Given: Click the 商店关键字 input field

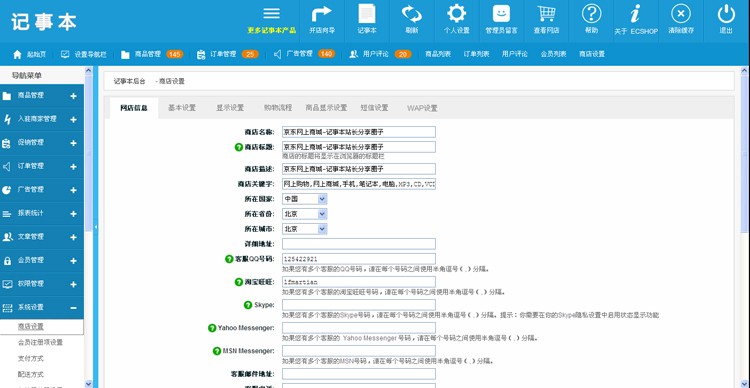Looking at the screenshot, I should (359, 184).
